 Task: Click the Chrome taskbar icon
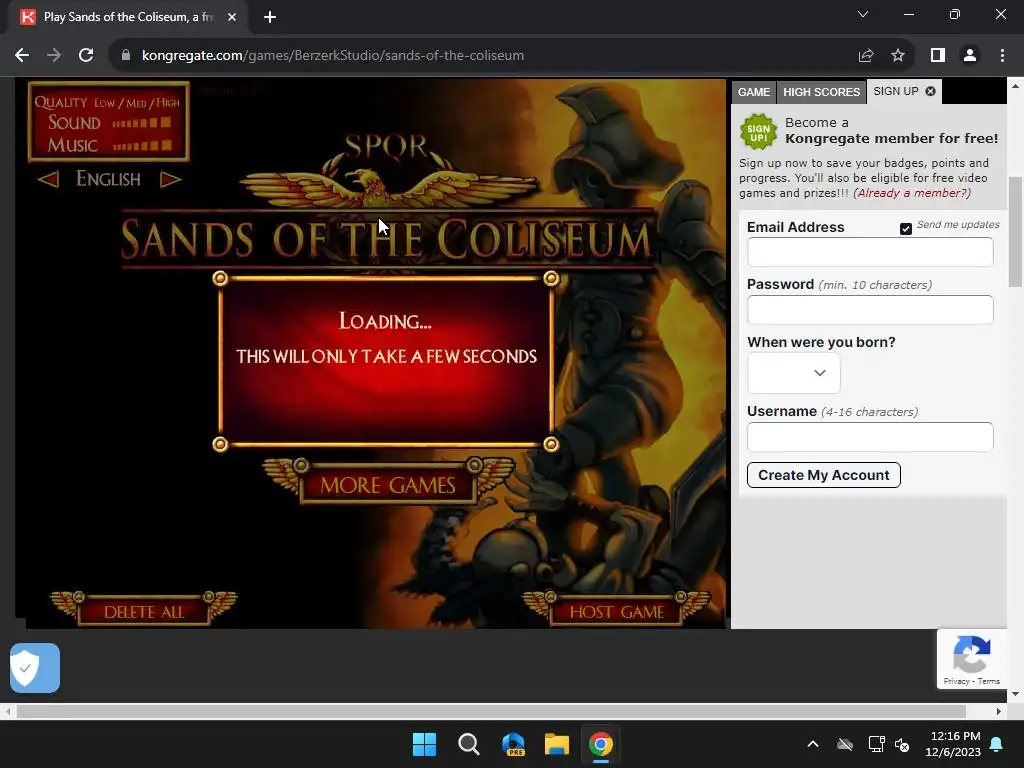pos(601,744)
